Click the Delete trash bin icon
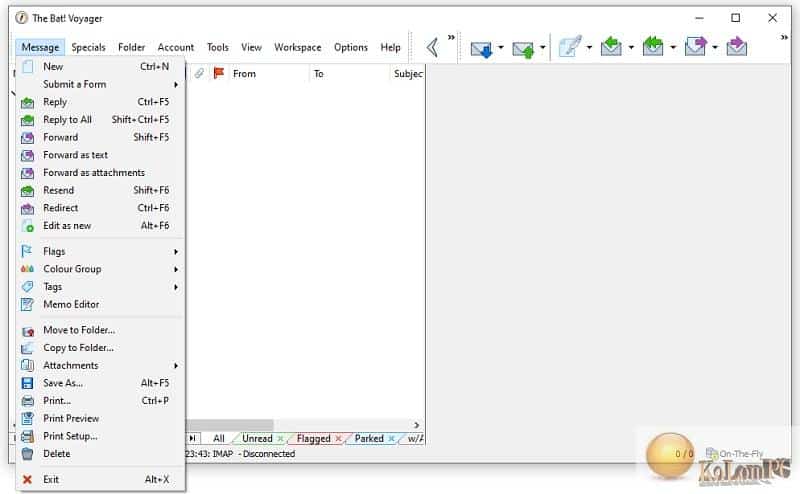This screenshot has height=494, width=800. click(x=28, y=454)
